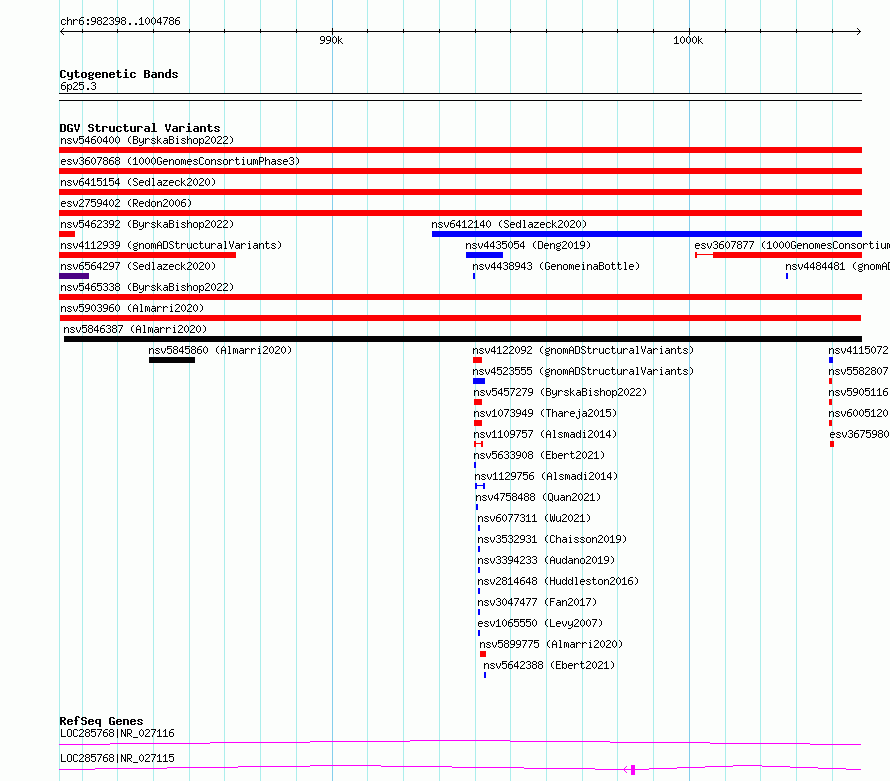Click the 990k ruler tick label
890x781 pixels.
pos(331,40)
